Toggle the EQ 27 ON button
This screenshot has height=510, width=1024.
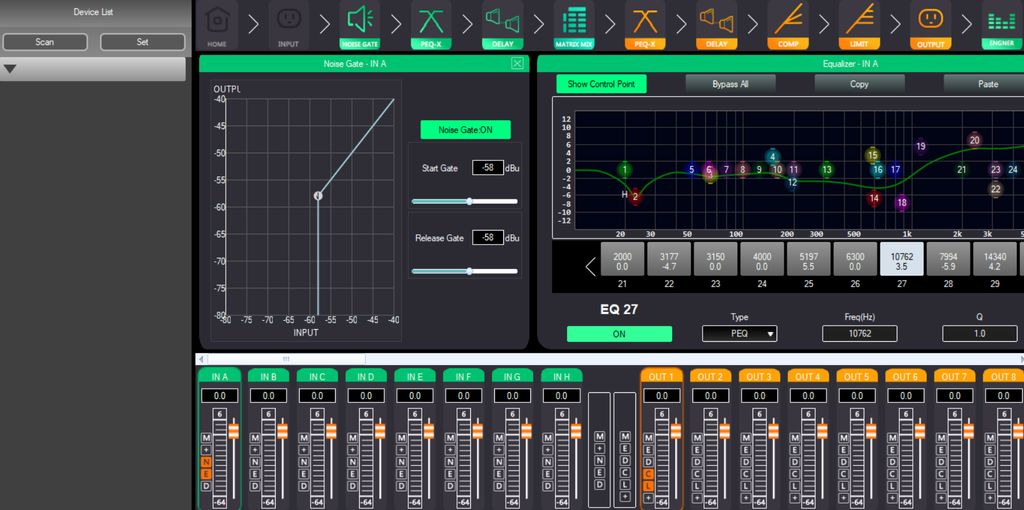pyautogui.click(x=619, y=334)
